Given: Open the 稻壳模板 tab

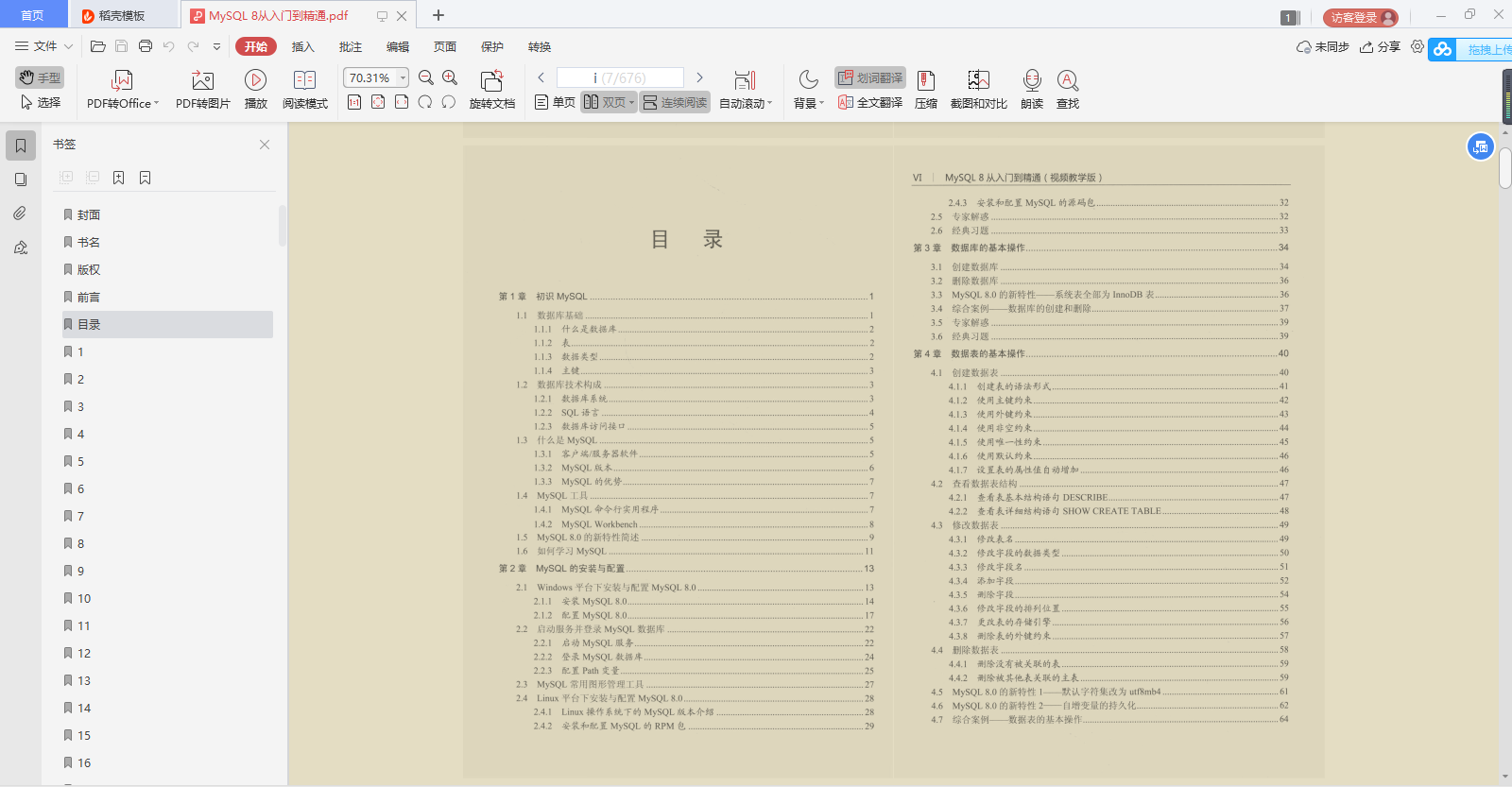Looking at the screenshot, I should coord(123,15).
